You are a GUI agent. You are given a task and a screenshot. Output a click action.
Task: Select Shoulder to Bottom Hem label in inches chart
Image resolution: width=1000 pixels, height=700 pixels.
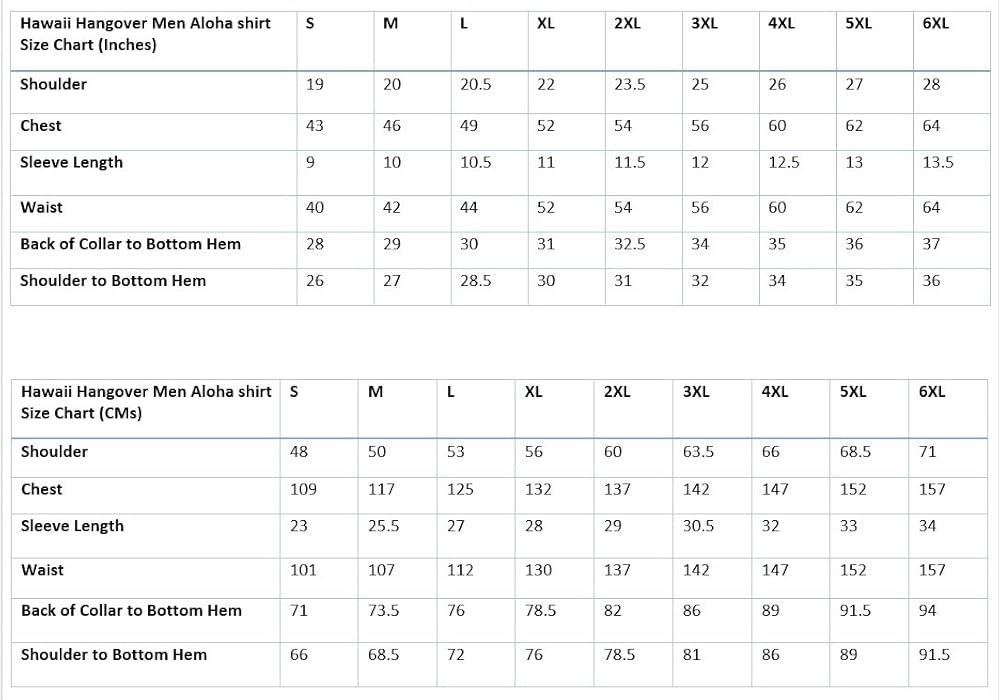[113, 281]
